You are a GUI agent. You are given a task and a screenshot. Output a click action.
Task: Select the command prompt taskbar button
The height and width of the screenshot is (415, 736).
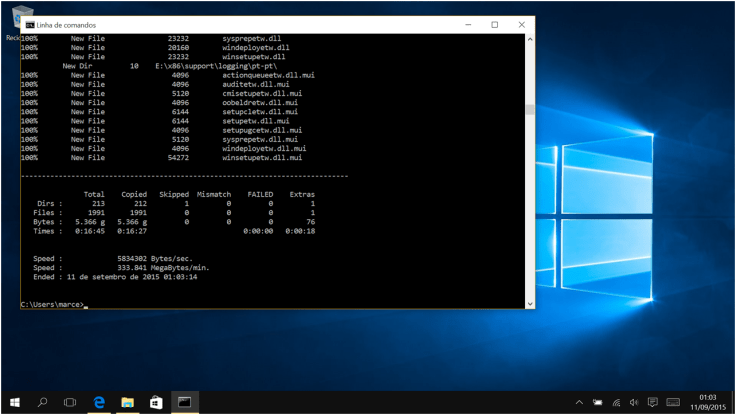tap(185, 402)
